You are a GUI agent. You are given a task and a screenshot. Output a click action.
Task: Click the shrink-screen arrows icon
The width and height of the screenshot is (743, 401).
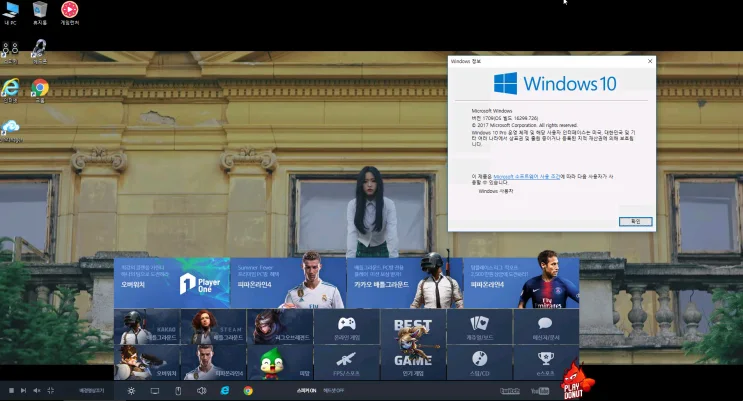coord(51,391)
